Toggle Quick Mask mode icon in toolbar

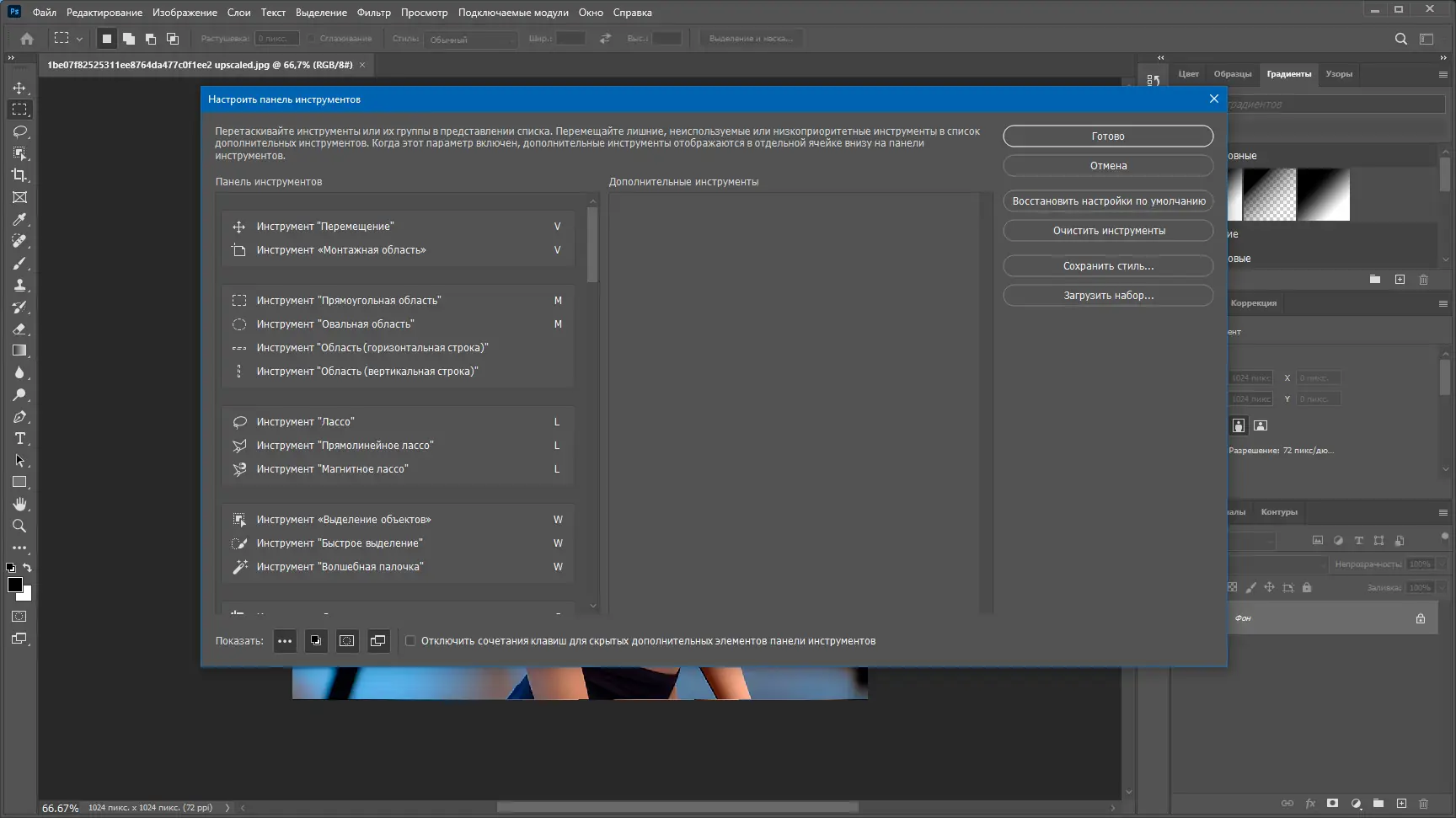coord(19,617)
